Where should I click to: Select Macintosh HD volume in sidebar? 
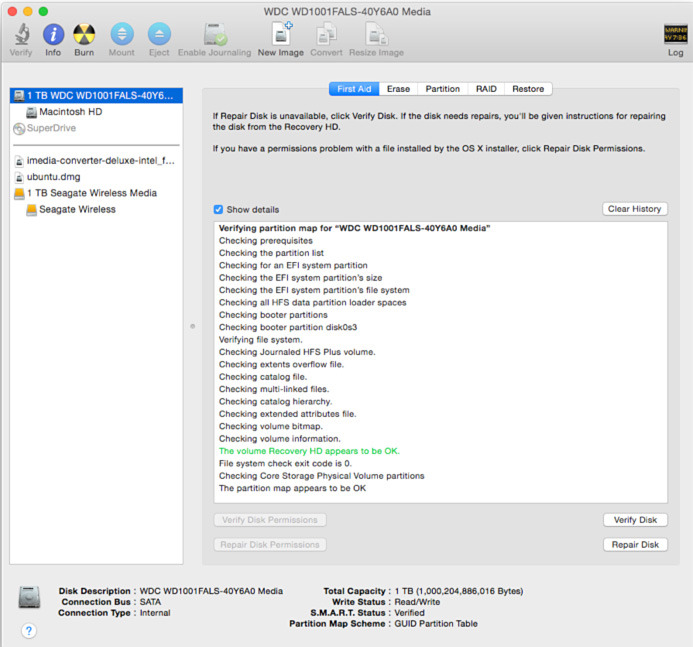(96, 112)
